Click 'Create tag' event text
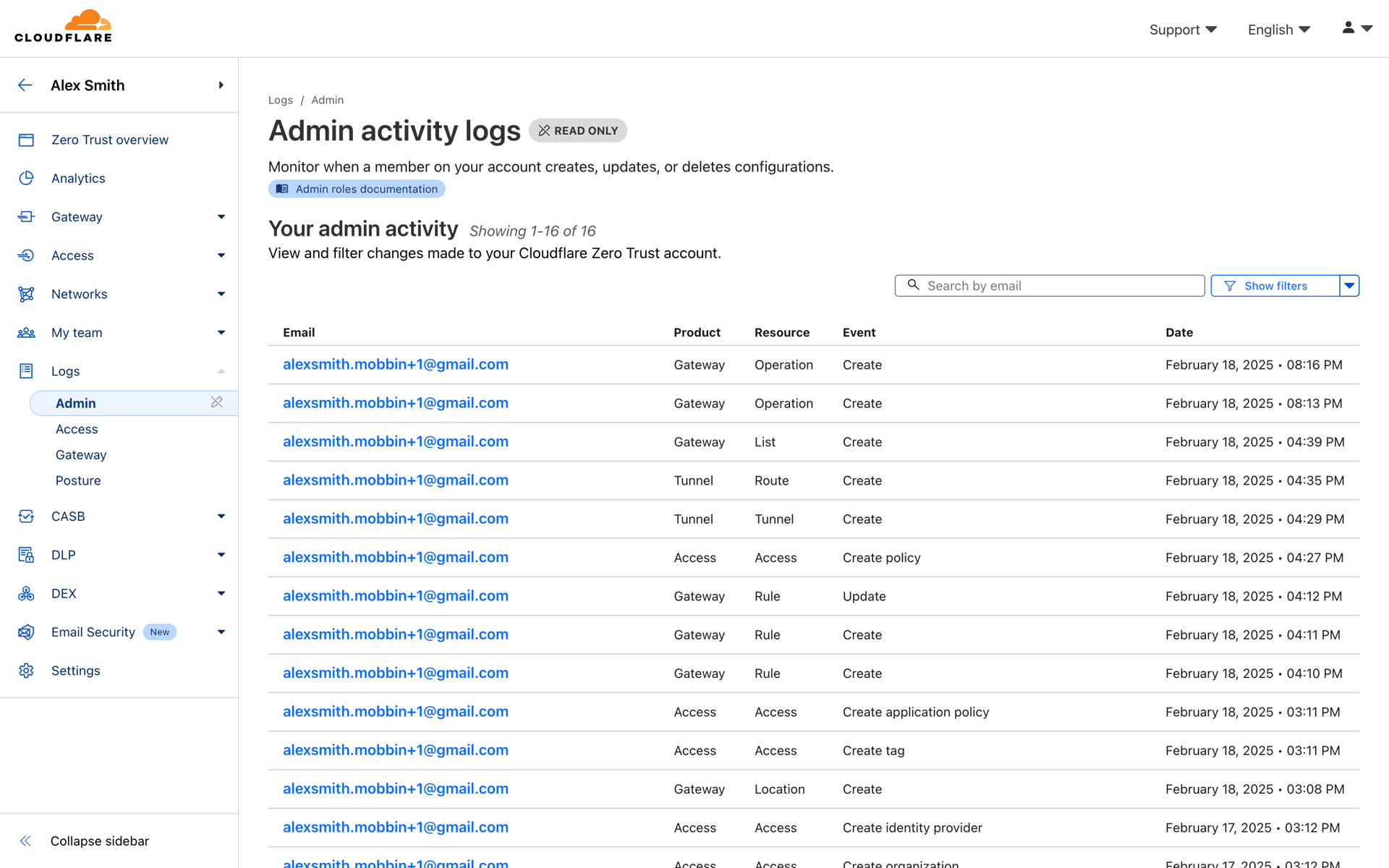1389x868 pixels. pos(874,750)
